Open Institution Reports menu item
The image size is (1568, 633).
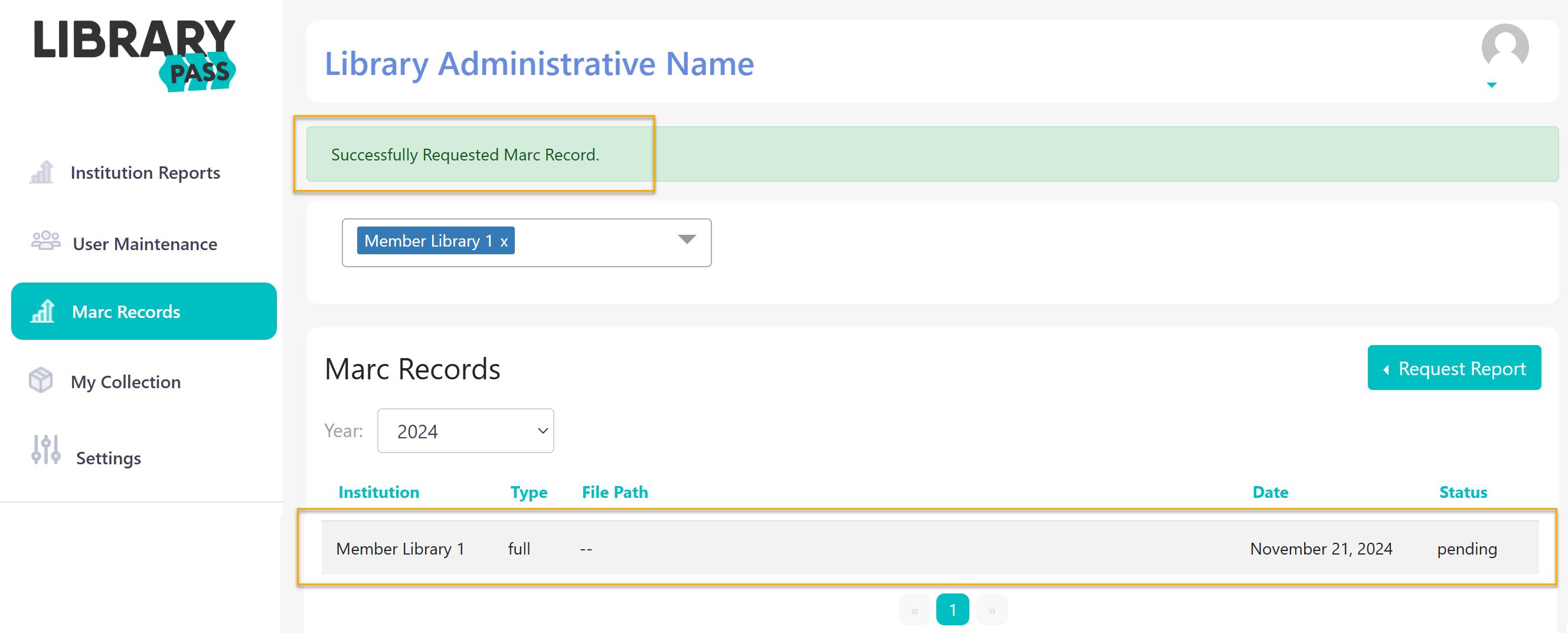click(x=145, y=173)
